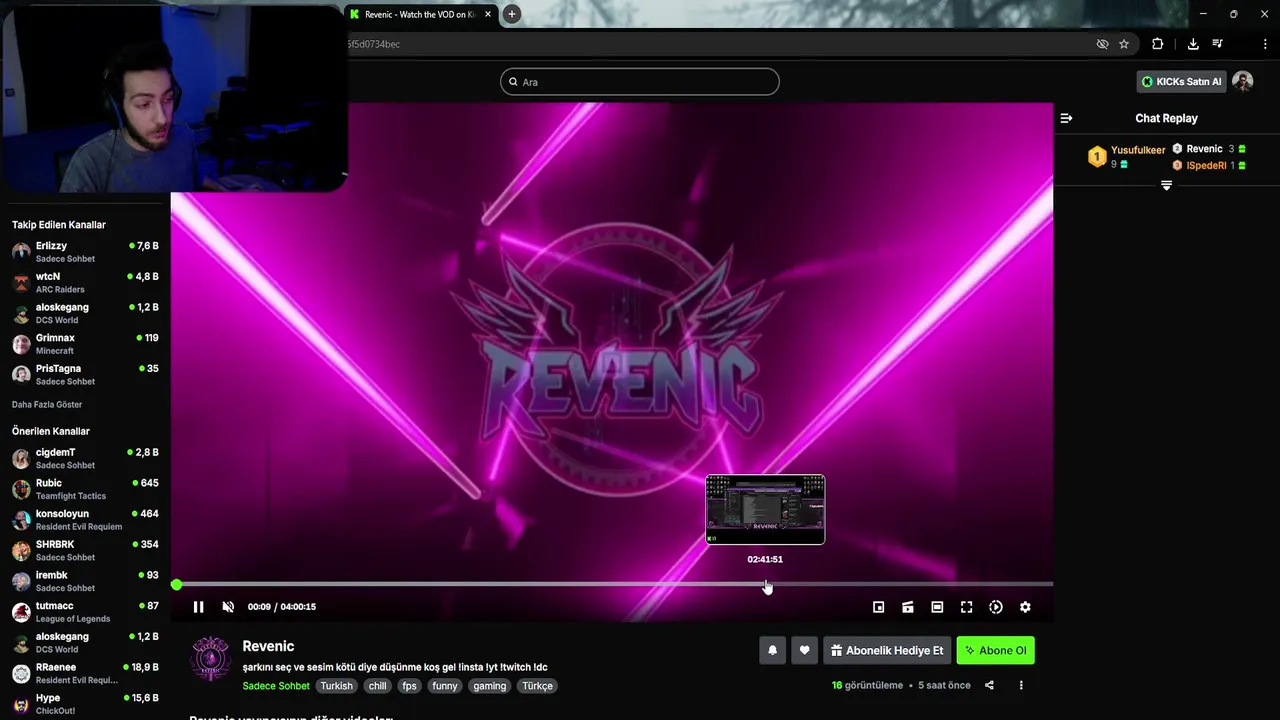This screenshot has height=720, width=1280.
Task: Open browser media controls icon
Action: click(x=1217, y=44)
